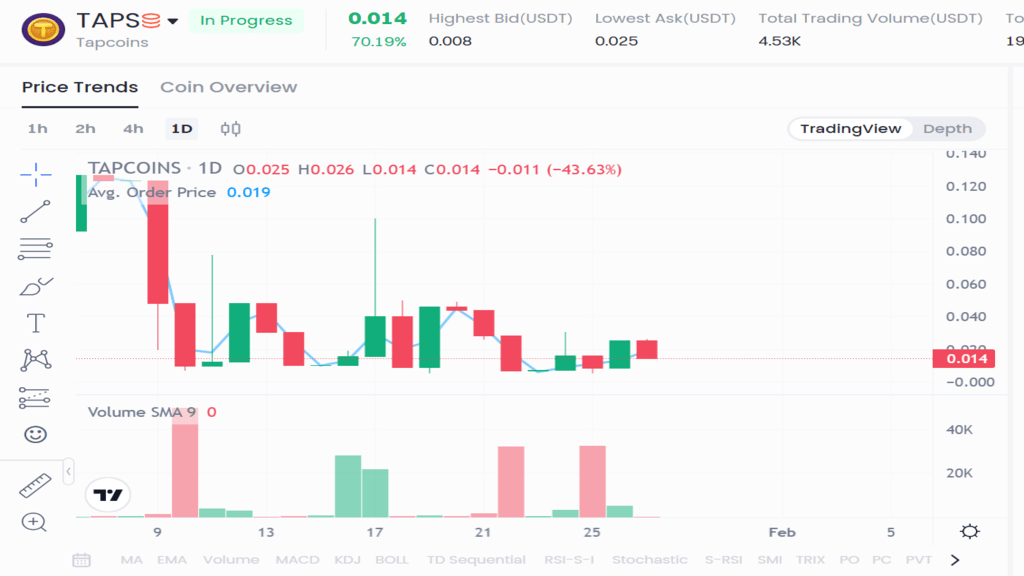This screenshot has width=1024, height=576.
Task: Activate the zoom in tool
Action: 34,522
